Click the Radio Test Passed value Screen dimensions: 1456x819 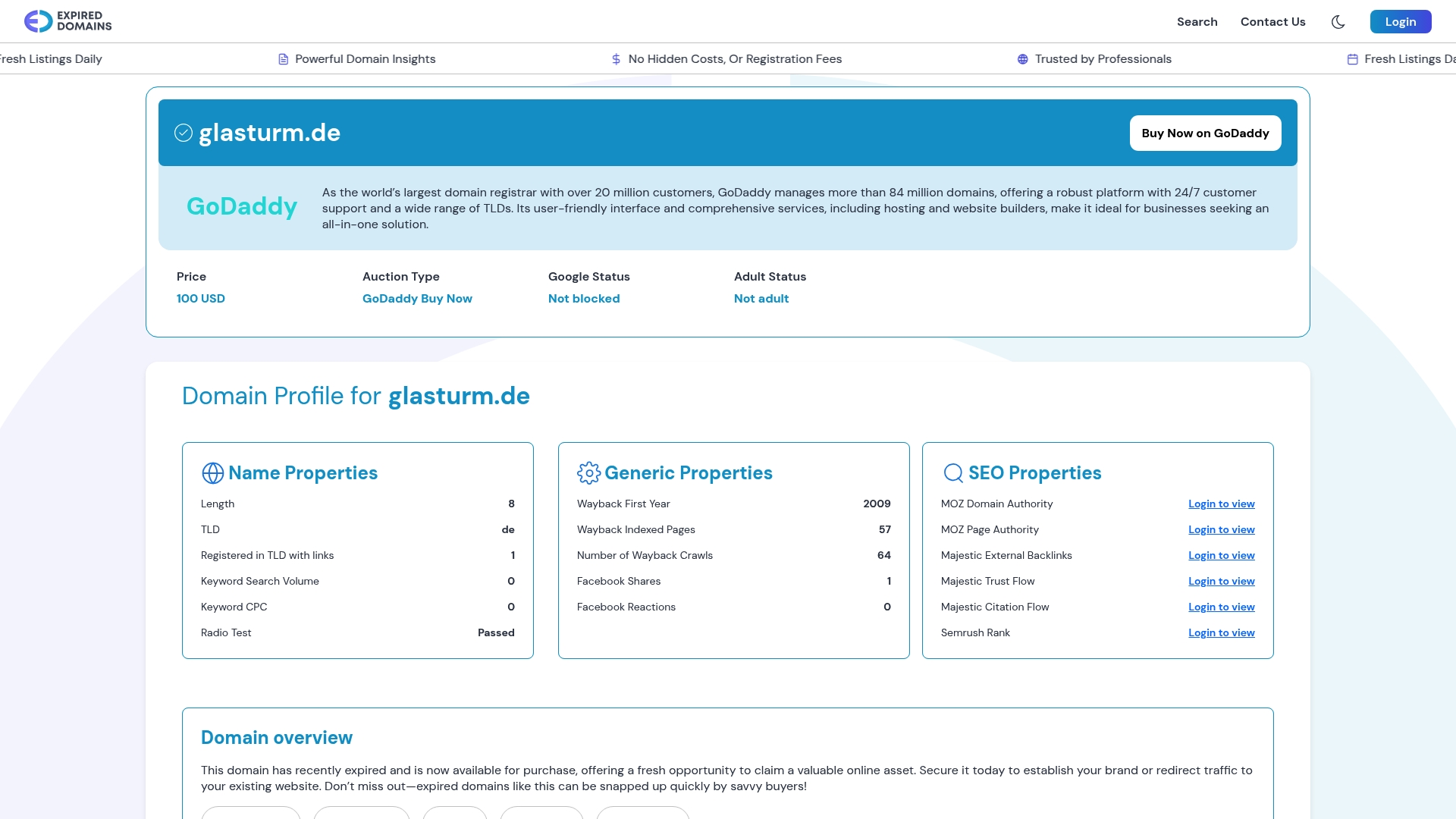[x=496, y=633]
